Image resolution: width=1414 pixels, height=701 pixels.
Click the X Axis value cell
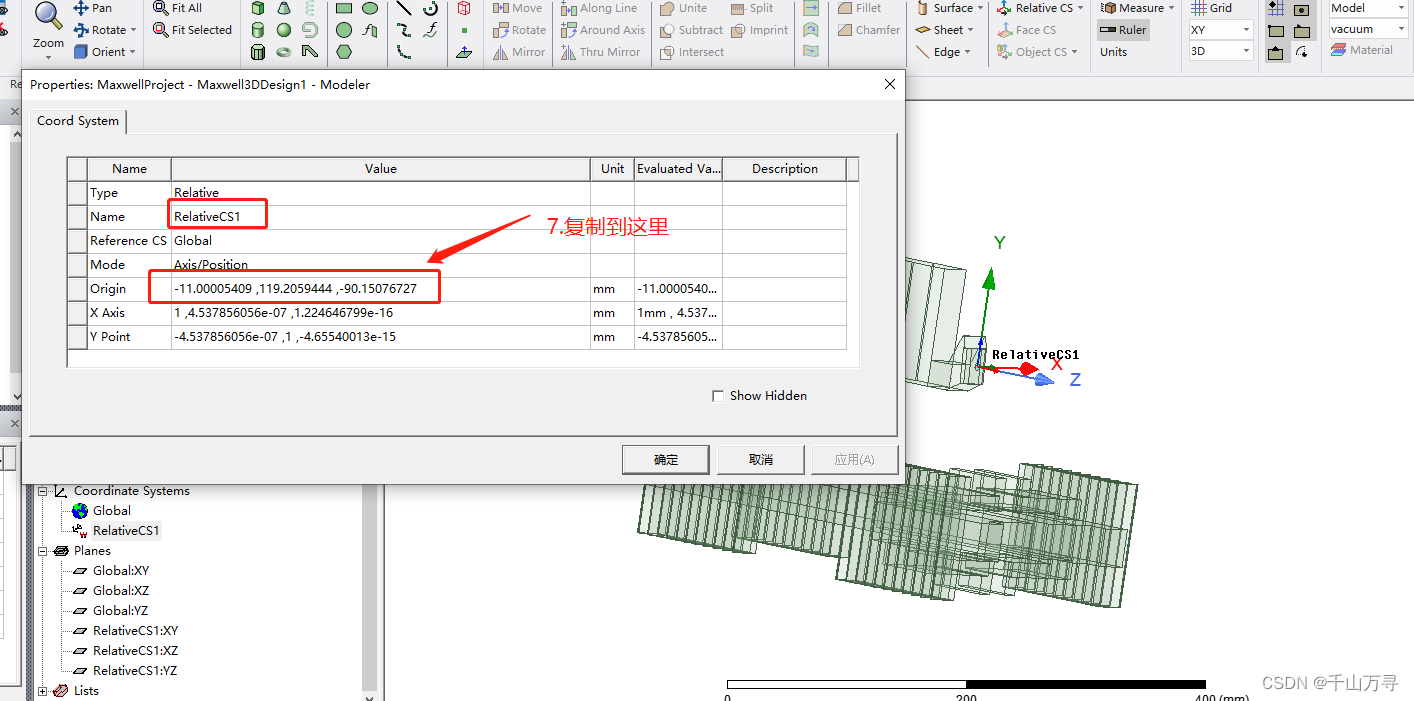[x=381, y=313]
